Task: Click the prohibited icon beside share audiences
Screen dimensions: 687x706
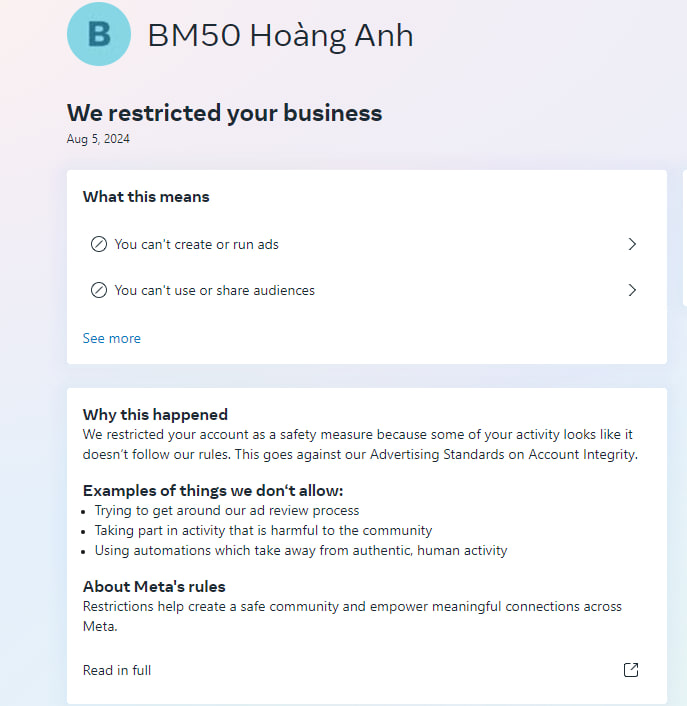Action: pyautogui.click(x=99, y=290)
